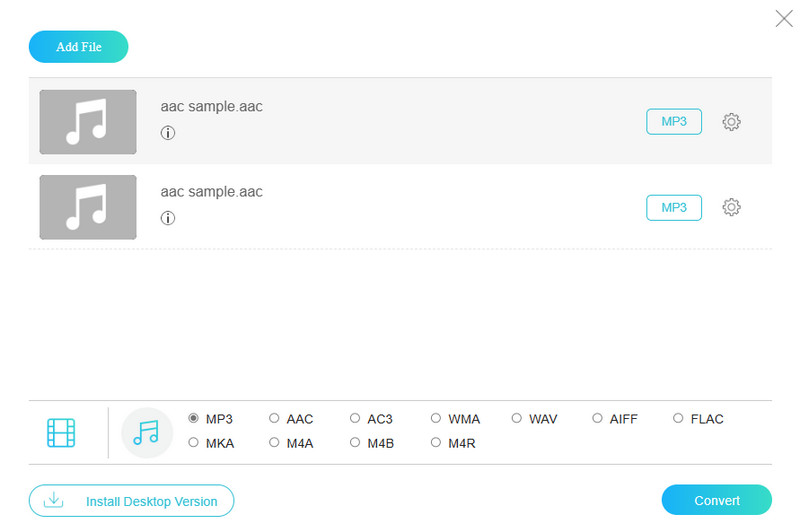Select FLAC as output format
This screenshot has height=524, width=800.
[679, 419]
